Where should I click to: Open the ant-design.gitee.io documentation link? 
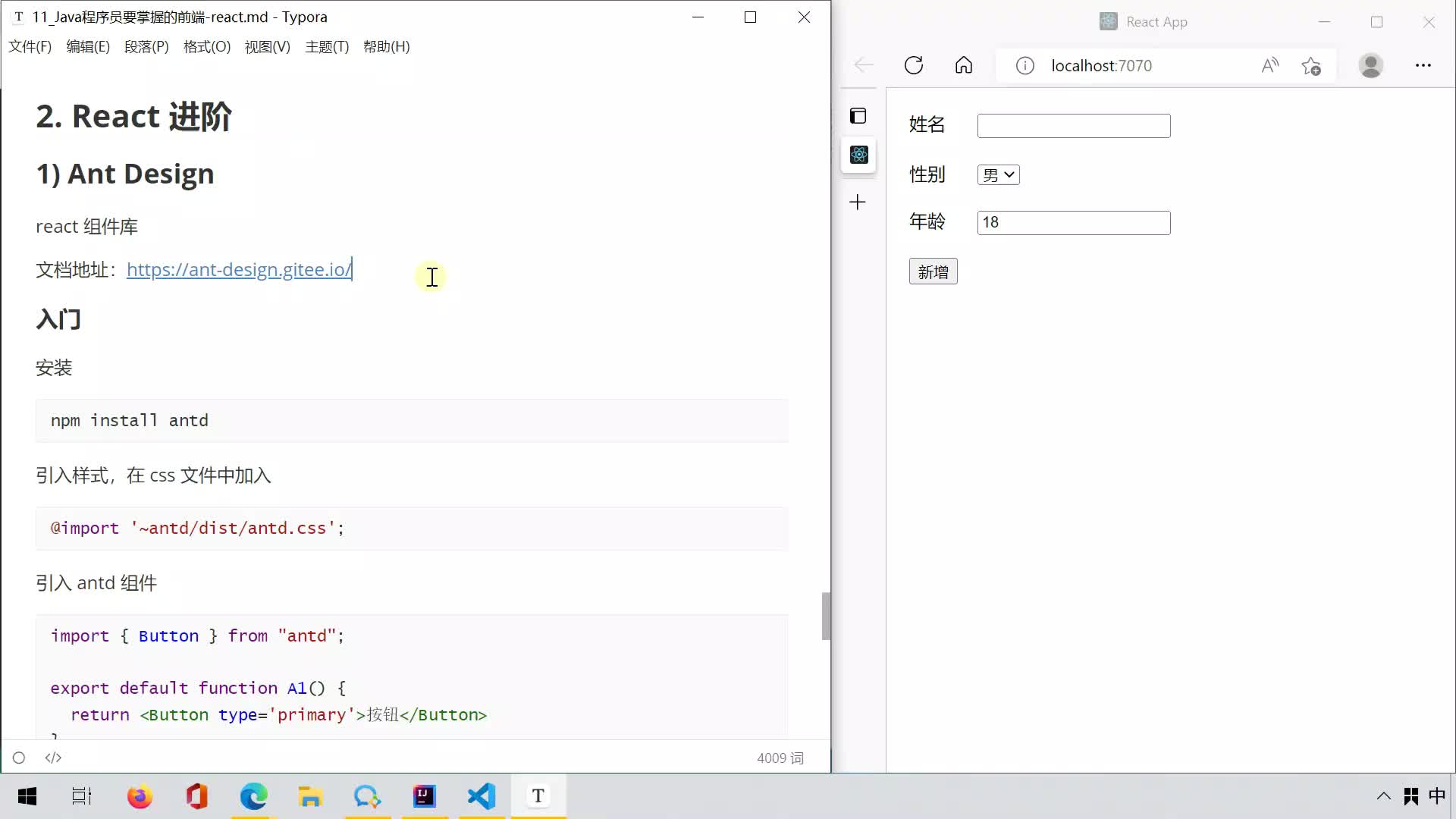tap(239, 269)
